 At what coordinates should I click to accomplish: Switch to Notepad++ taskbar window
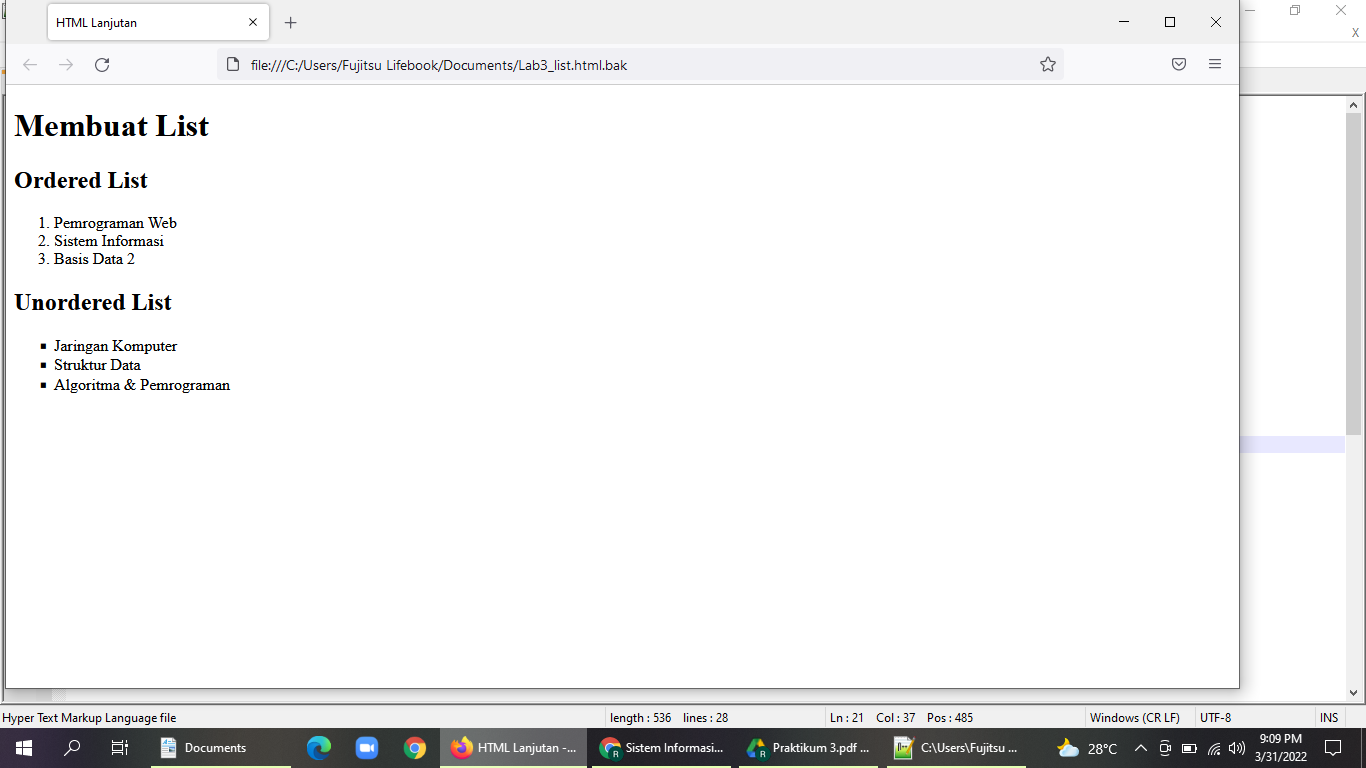click(956, 748)
